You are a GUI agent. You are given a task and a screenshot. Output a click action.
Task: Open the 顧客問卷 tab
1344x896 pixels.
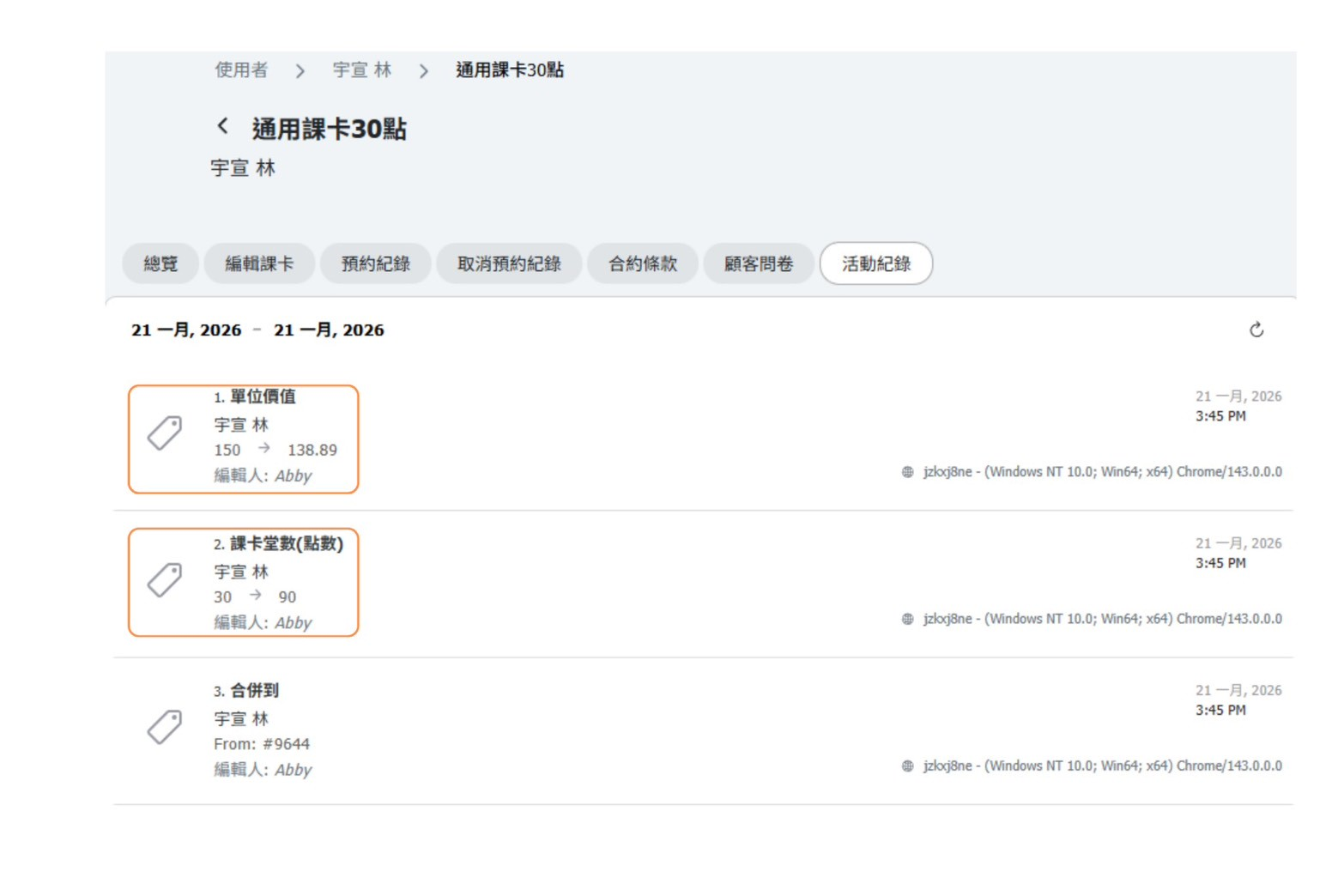pos(758,263)
